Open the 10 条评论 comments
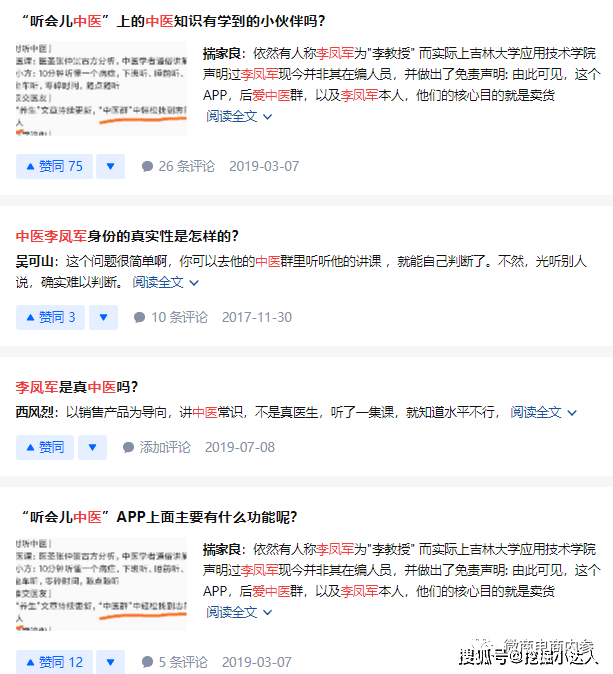The width and height of the screenshot is (613, 674). pos(171,317)
